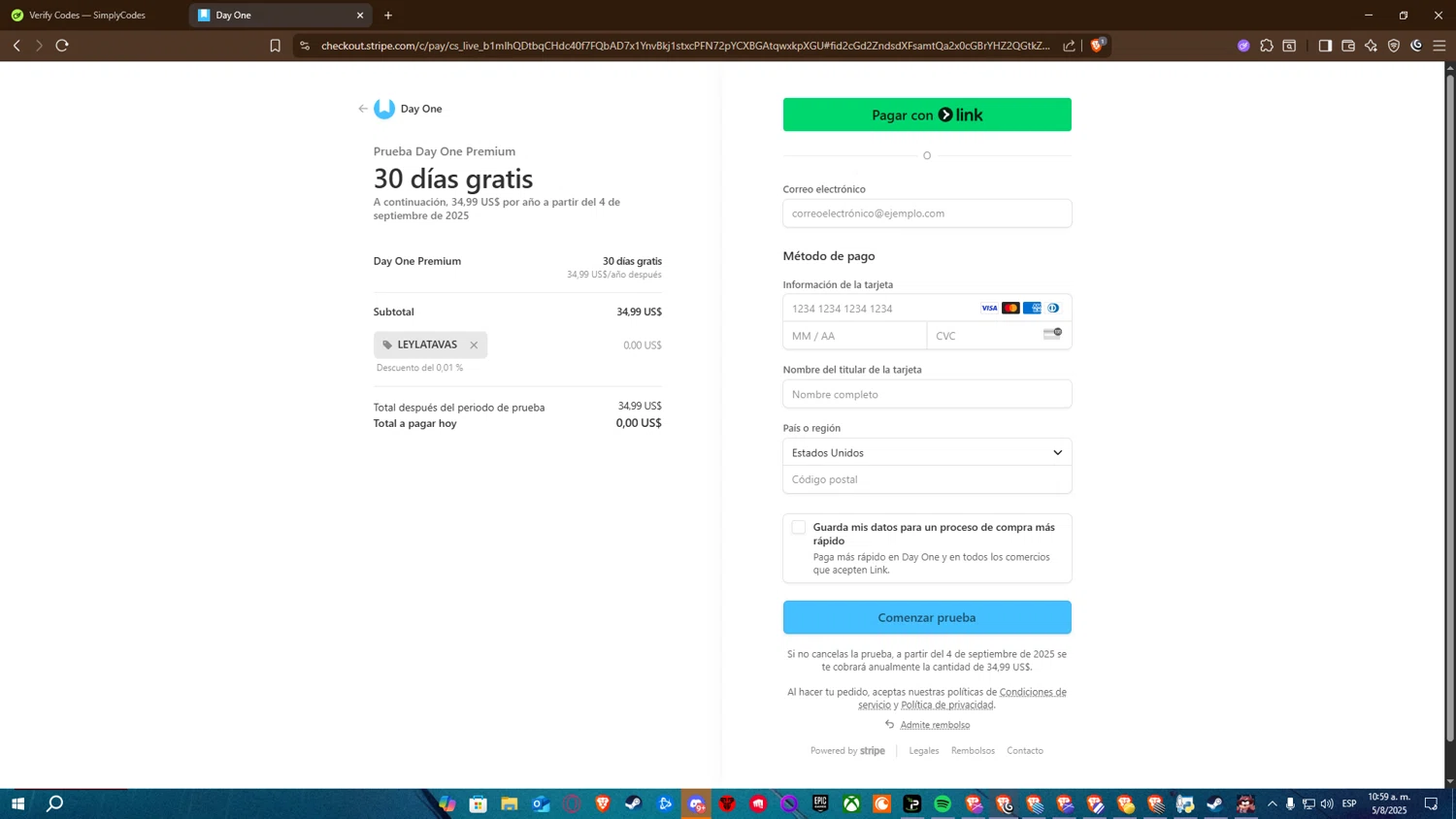Focus the Nombre completo cardholder field
This screenshot has width=1456, height=819.
click(x=927, y=394)
